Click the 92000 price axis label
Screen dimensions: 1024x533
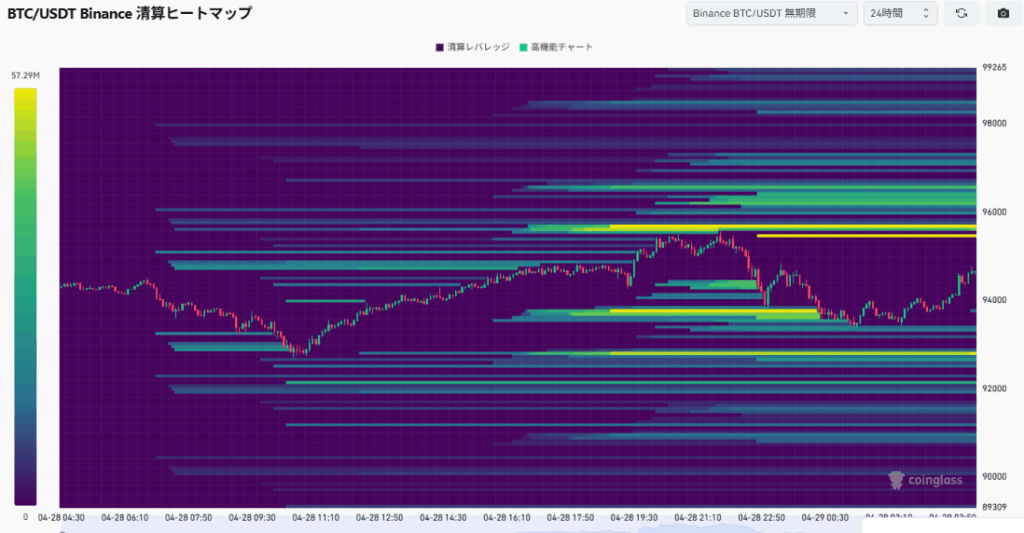(994, 389)
